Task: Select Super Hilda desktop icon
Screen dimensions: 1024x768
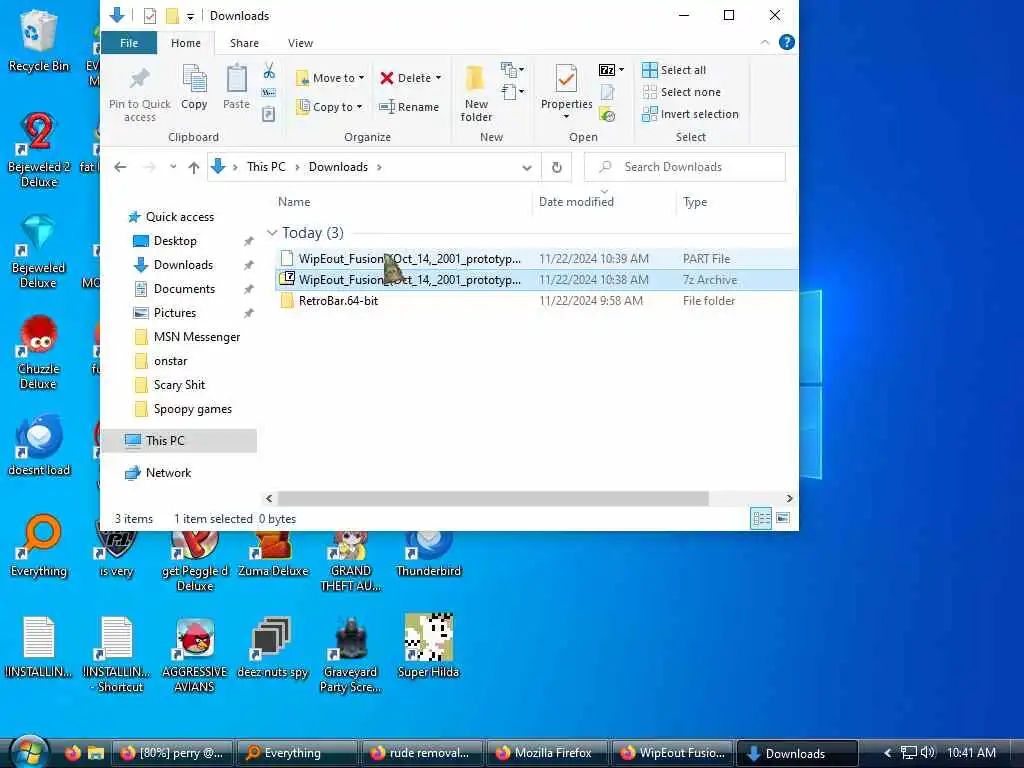Action: tap(428, 646)
